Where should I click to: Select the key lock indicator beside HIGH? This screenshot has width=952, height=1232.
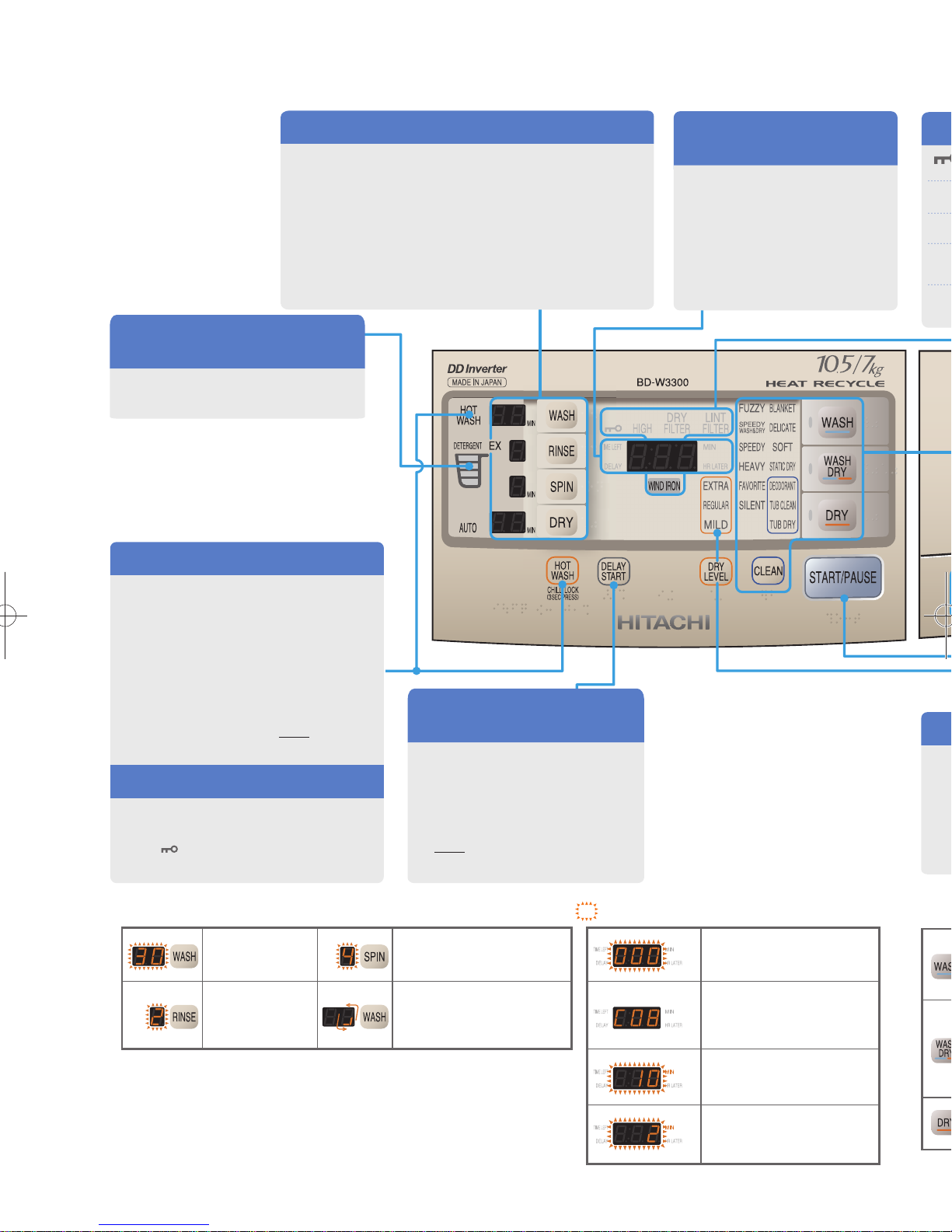612,428
